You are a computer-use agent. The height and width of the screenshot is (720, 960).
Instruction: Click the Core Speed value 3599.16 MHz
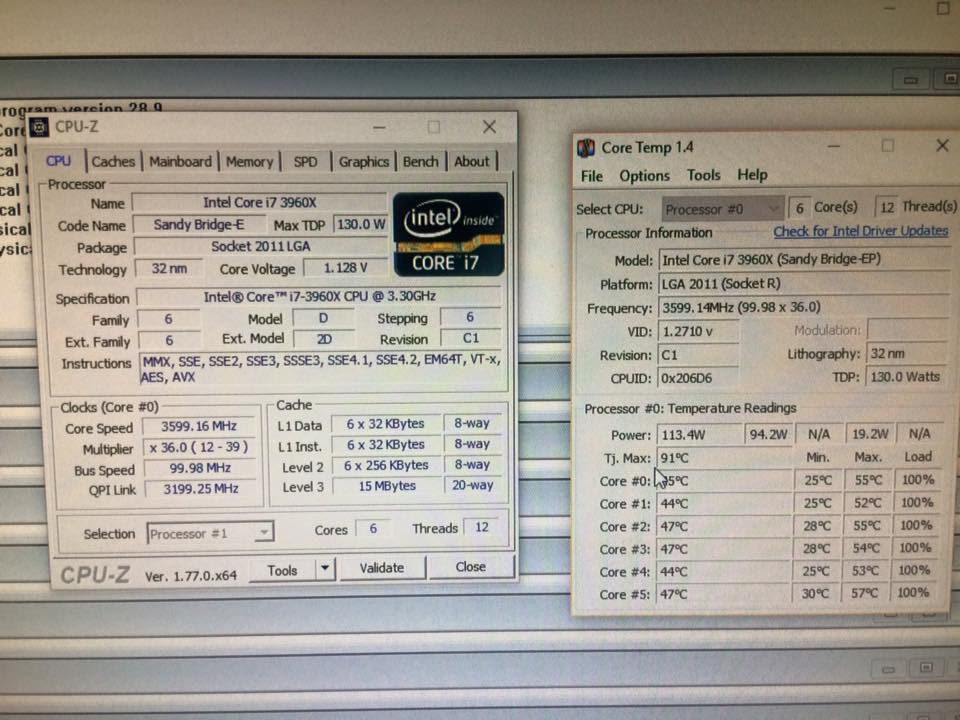pyautogui.click(x=201, y=426)
